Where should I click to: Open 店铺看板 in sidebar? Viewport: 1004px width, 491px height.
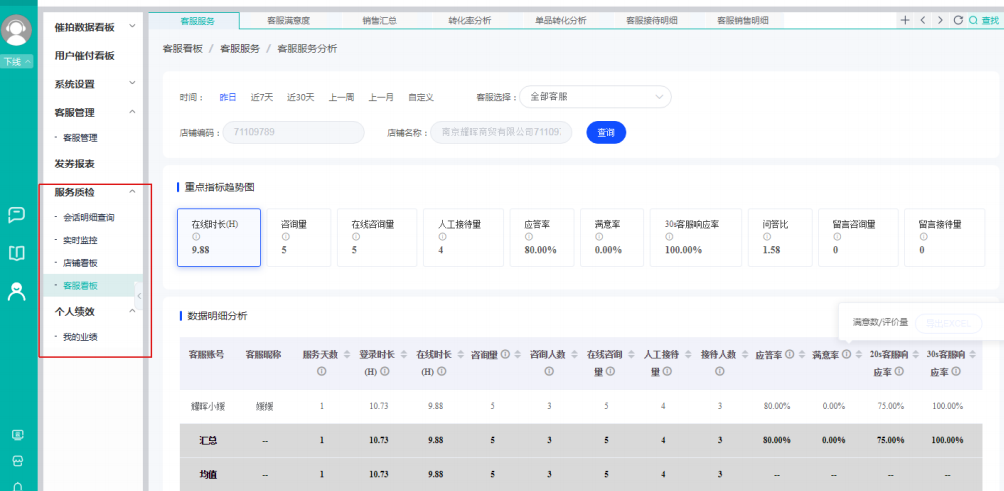click(81, 263)
